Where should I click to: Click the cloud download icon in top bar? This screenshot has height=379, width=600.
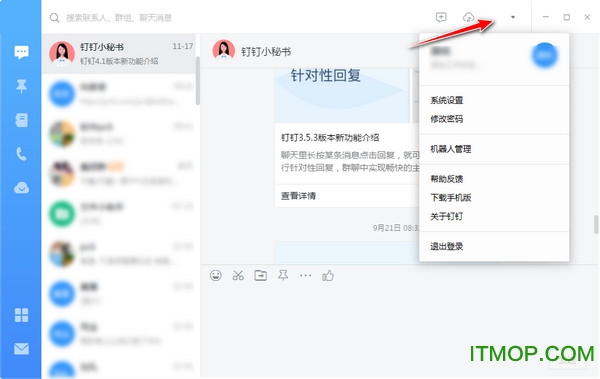tap(469, 17)
